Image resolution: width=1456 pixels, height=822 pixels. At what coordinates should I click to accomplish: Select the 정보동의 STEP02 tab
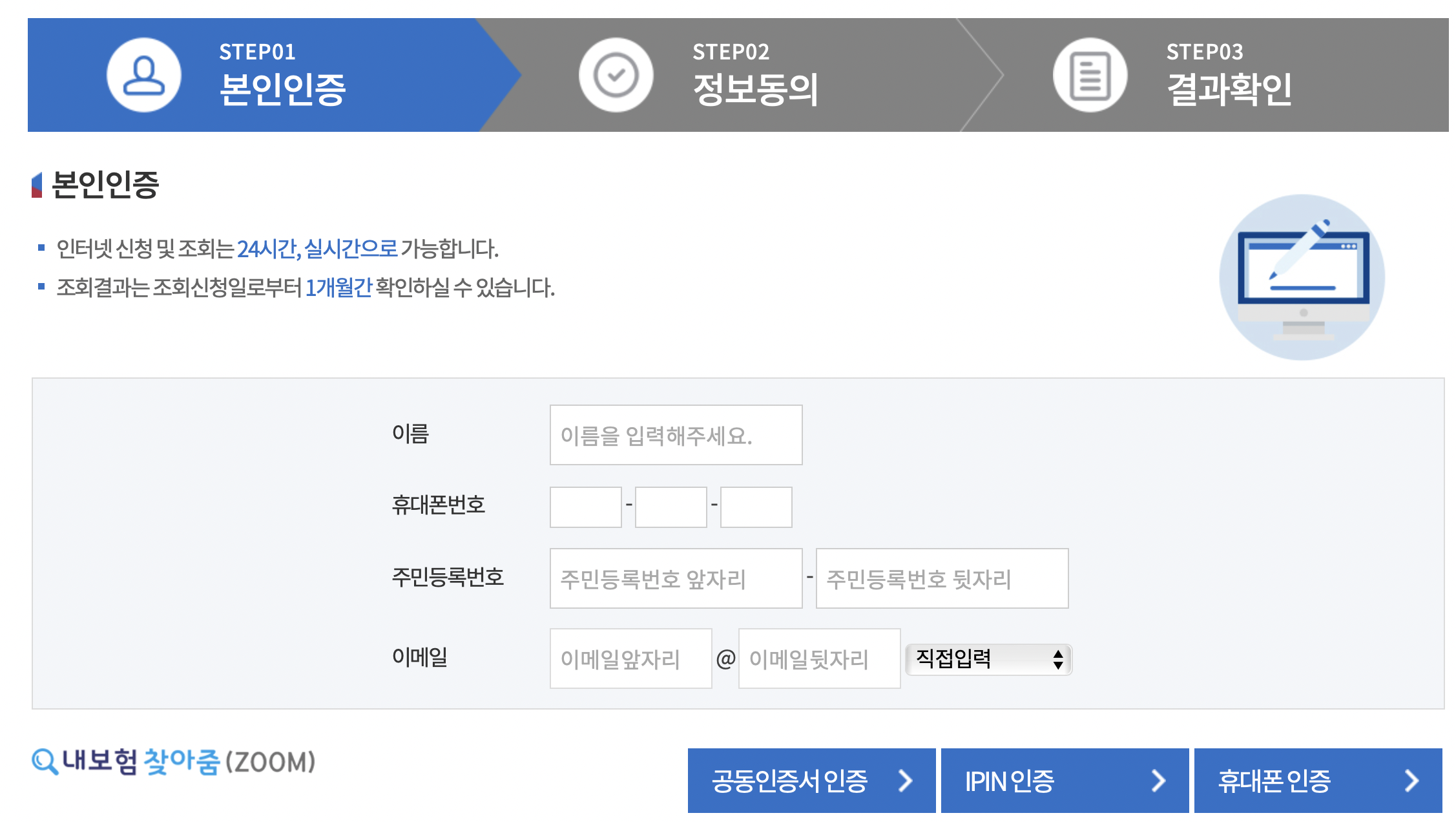point(755,89)
